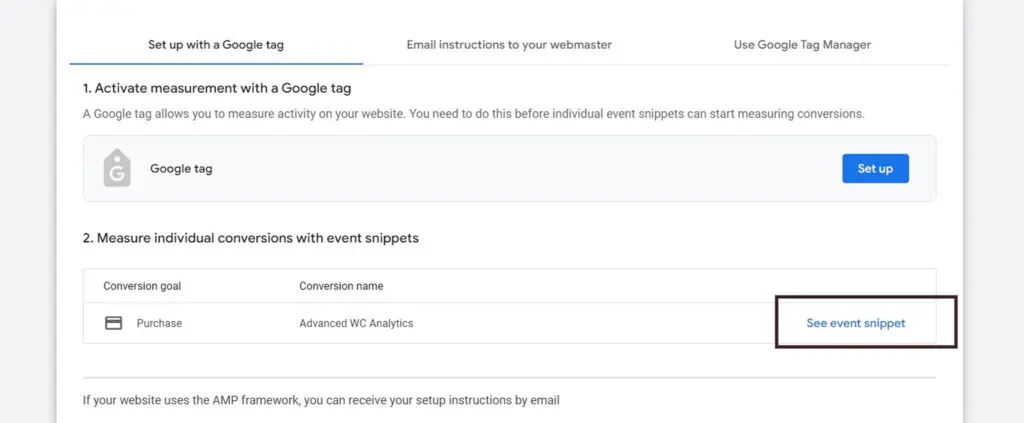1024x423 pixels.
Task: Click the AMP framework setup instructions text
Action: click(x=321, y=400)
